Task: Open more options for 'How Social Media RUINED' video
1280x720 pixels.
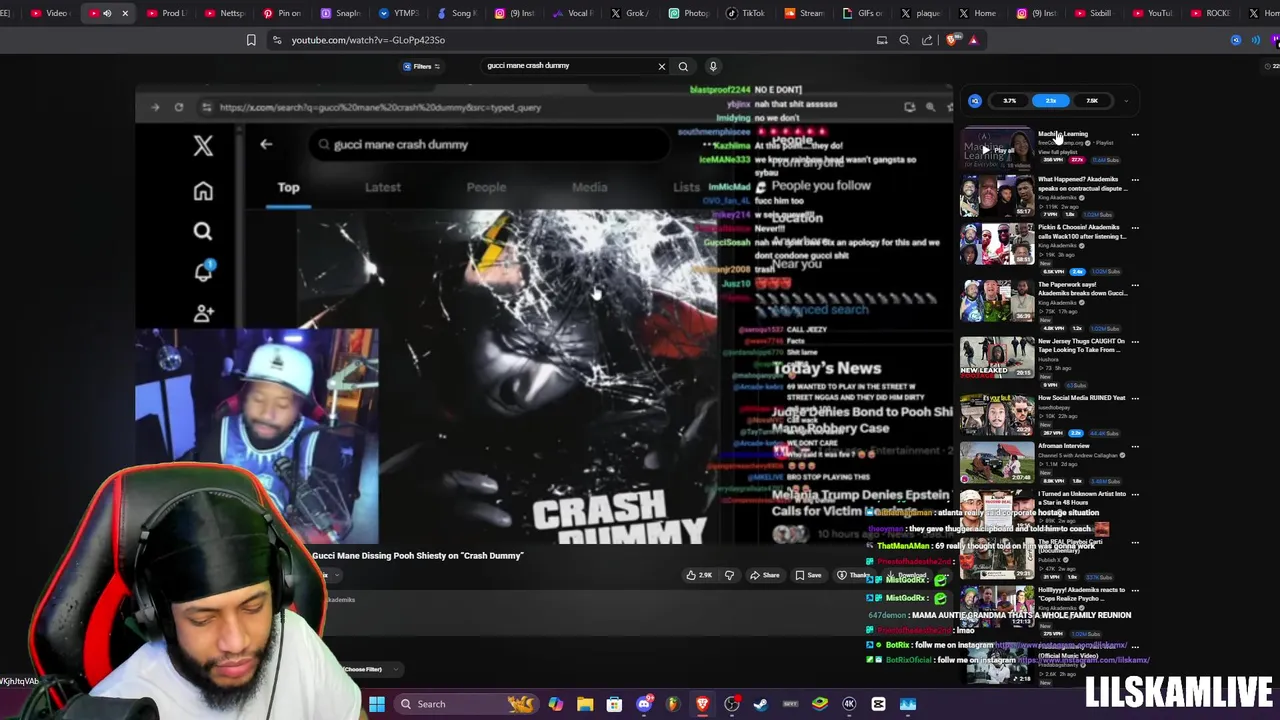Action: 1135,399
